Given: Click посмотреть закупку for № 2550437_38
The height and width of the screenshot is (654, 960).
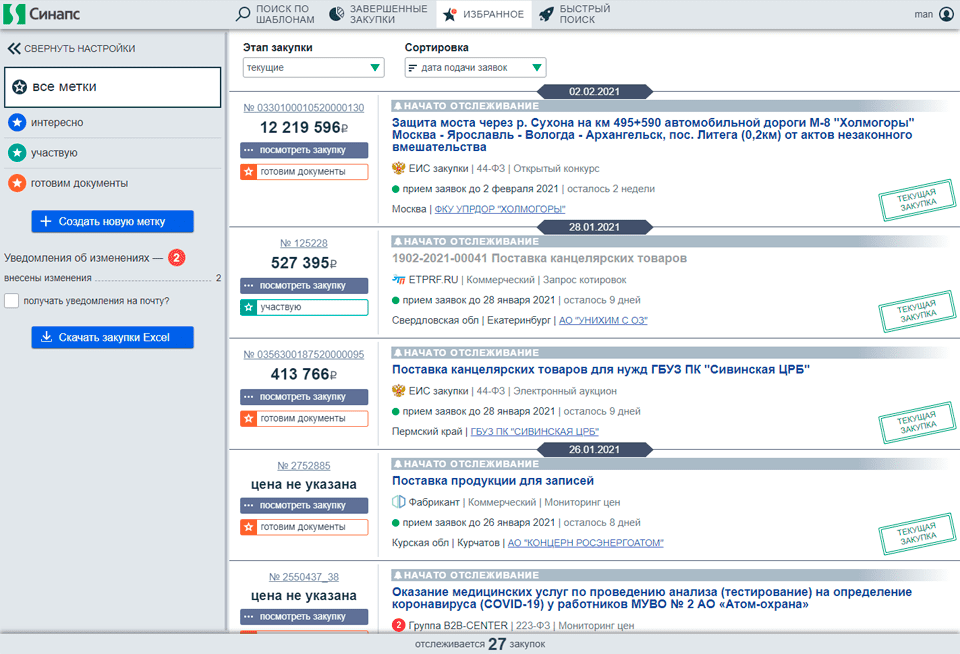Looking at the screenshot, I should click(304, 617).
